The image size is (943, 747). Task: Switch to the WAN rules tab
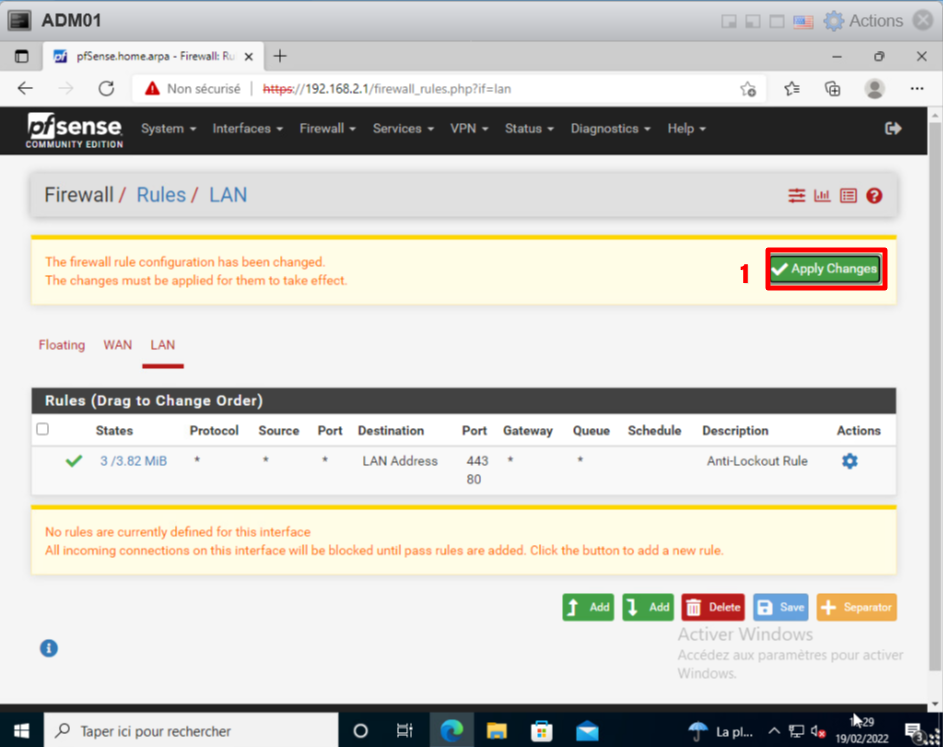(x=117, y=345)
